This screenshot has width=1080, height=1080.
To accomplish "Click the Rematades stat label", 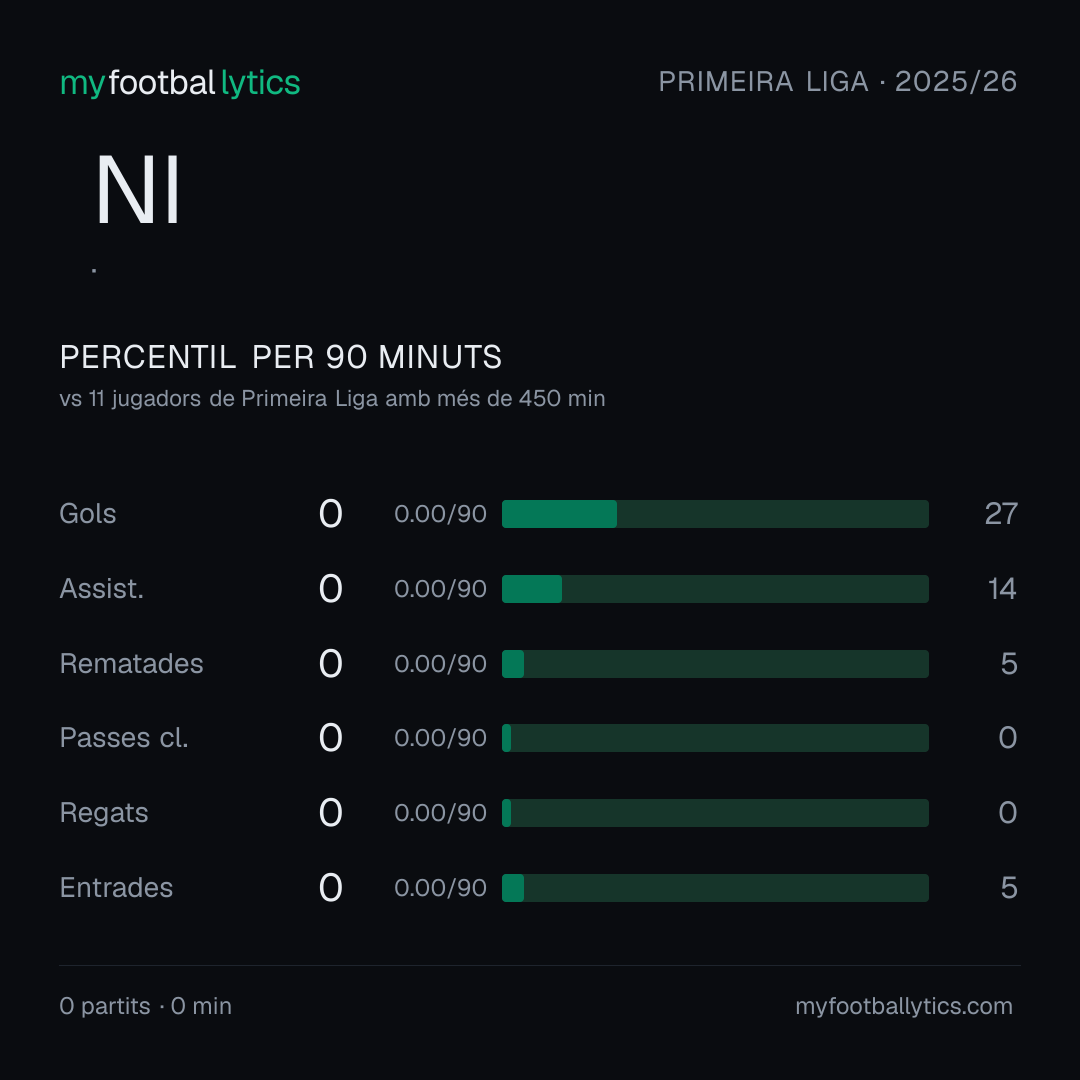I will pyautogui.click(x=132, y=664).
